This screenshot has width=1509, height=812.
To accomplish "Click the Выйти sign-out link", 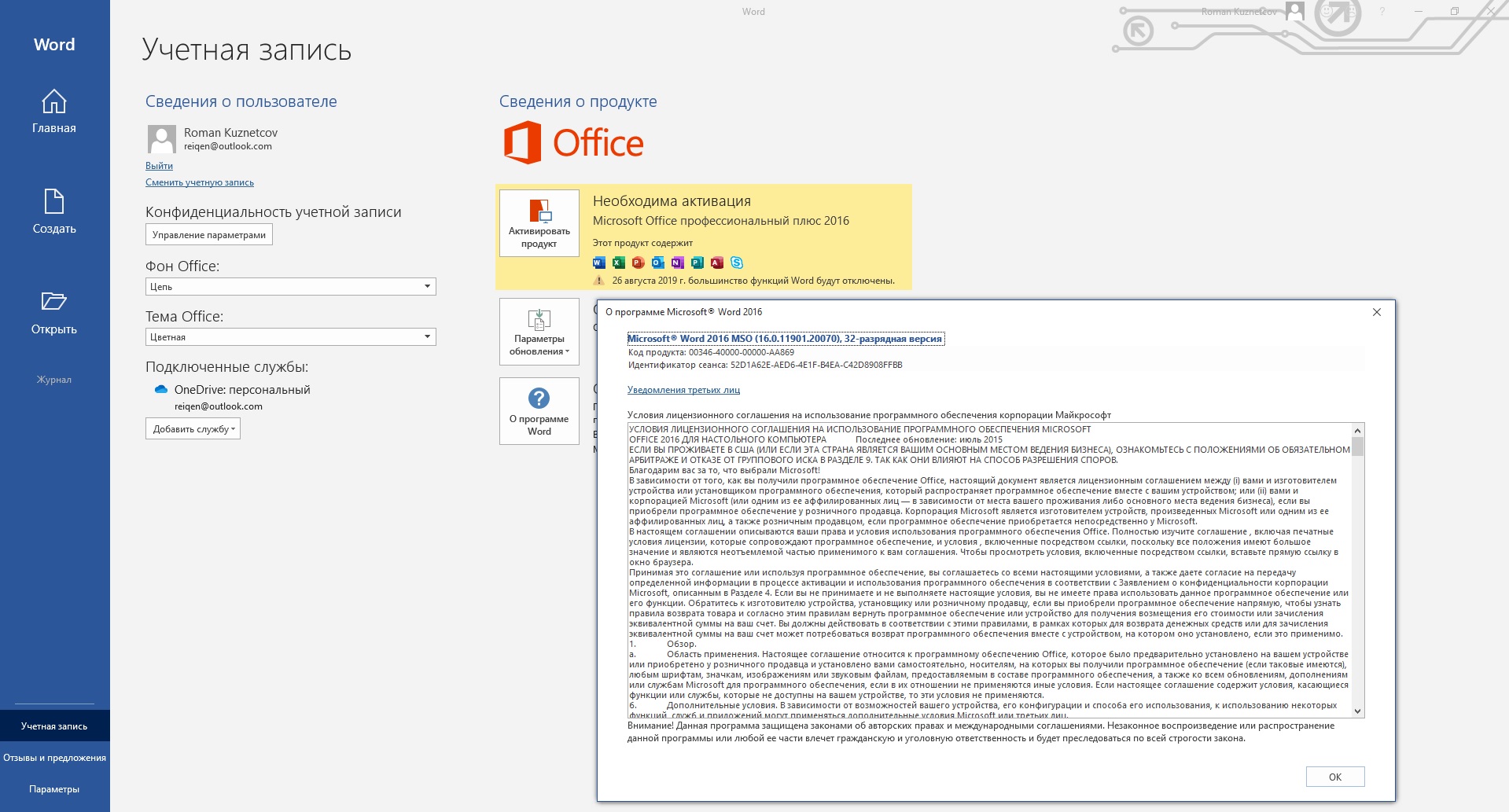I will click(x=159, y=166).
